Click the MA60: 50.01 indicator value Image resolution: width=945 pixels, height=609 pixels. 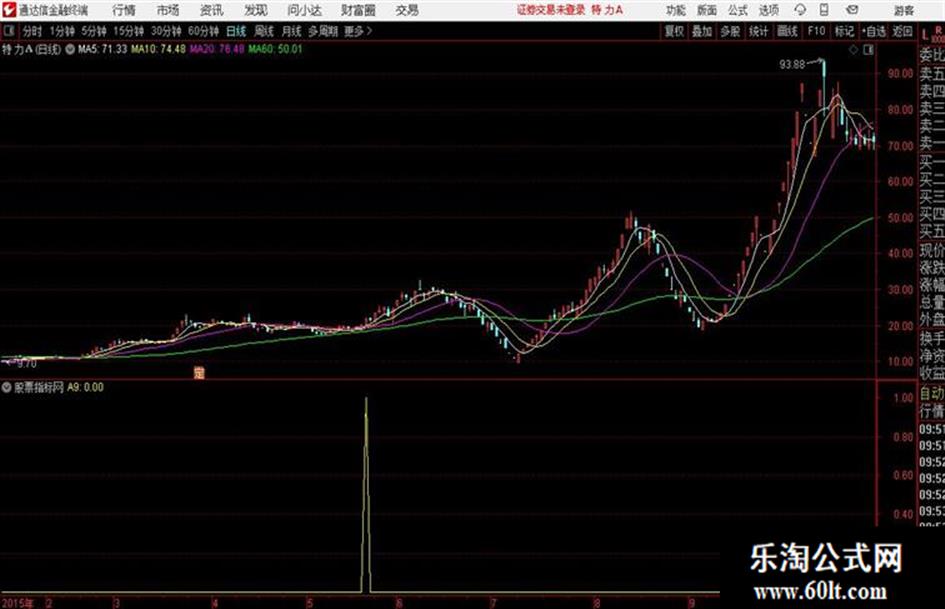pyautogui.click(x=275, y=49)
